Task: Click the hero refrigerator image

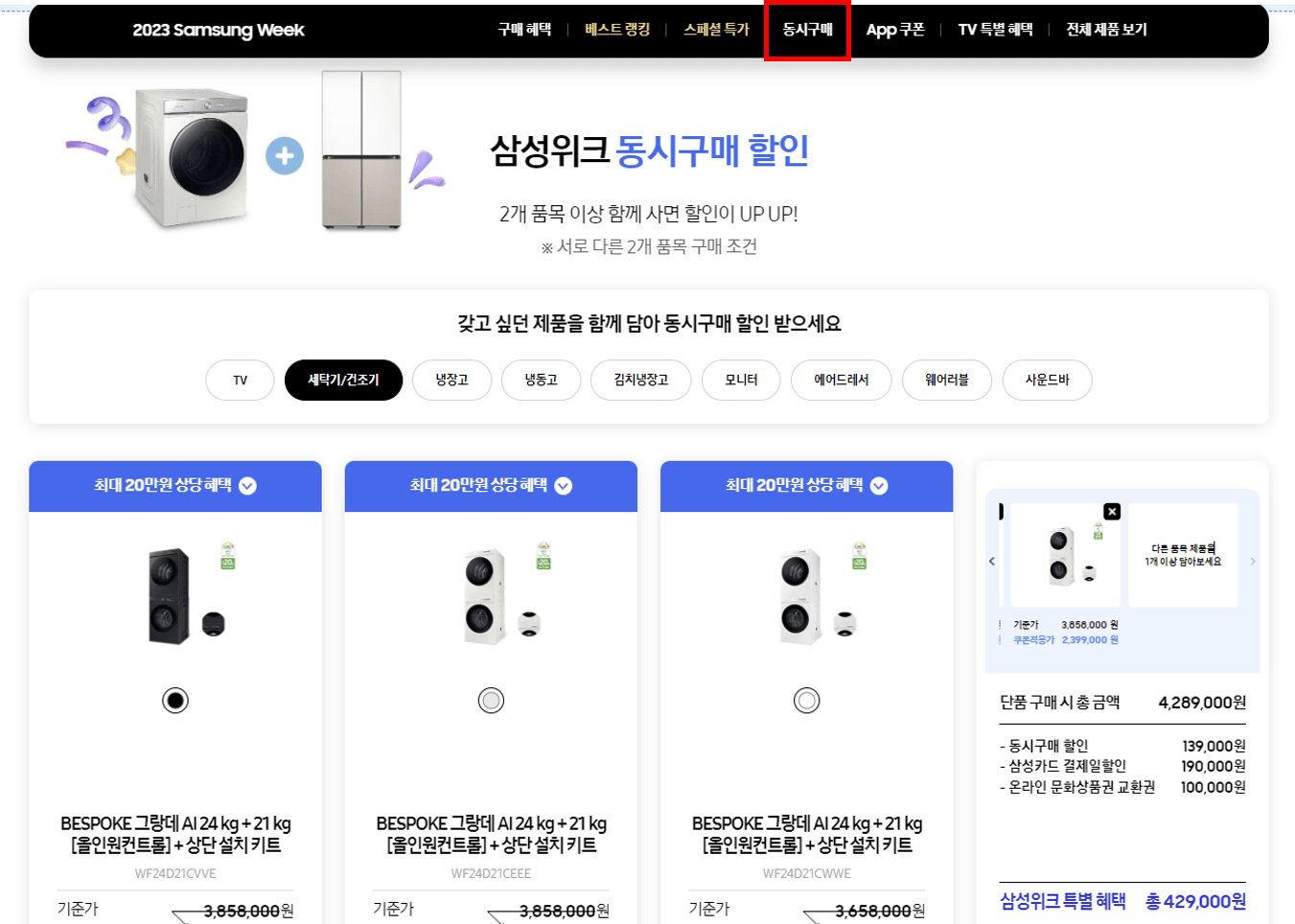Action: click(361, 150)
